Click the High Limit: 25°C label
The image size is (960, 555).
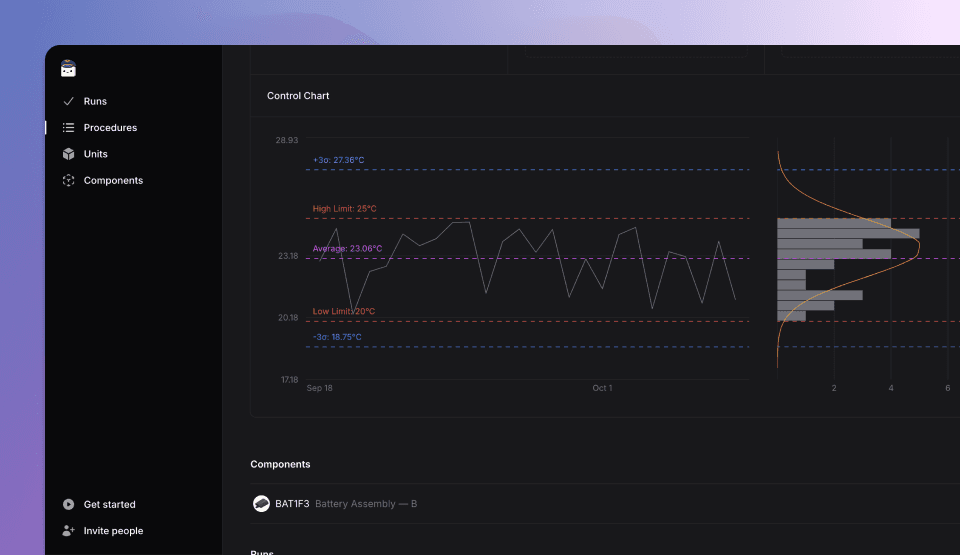(x=345, y=208)
